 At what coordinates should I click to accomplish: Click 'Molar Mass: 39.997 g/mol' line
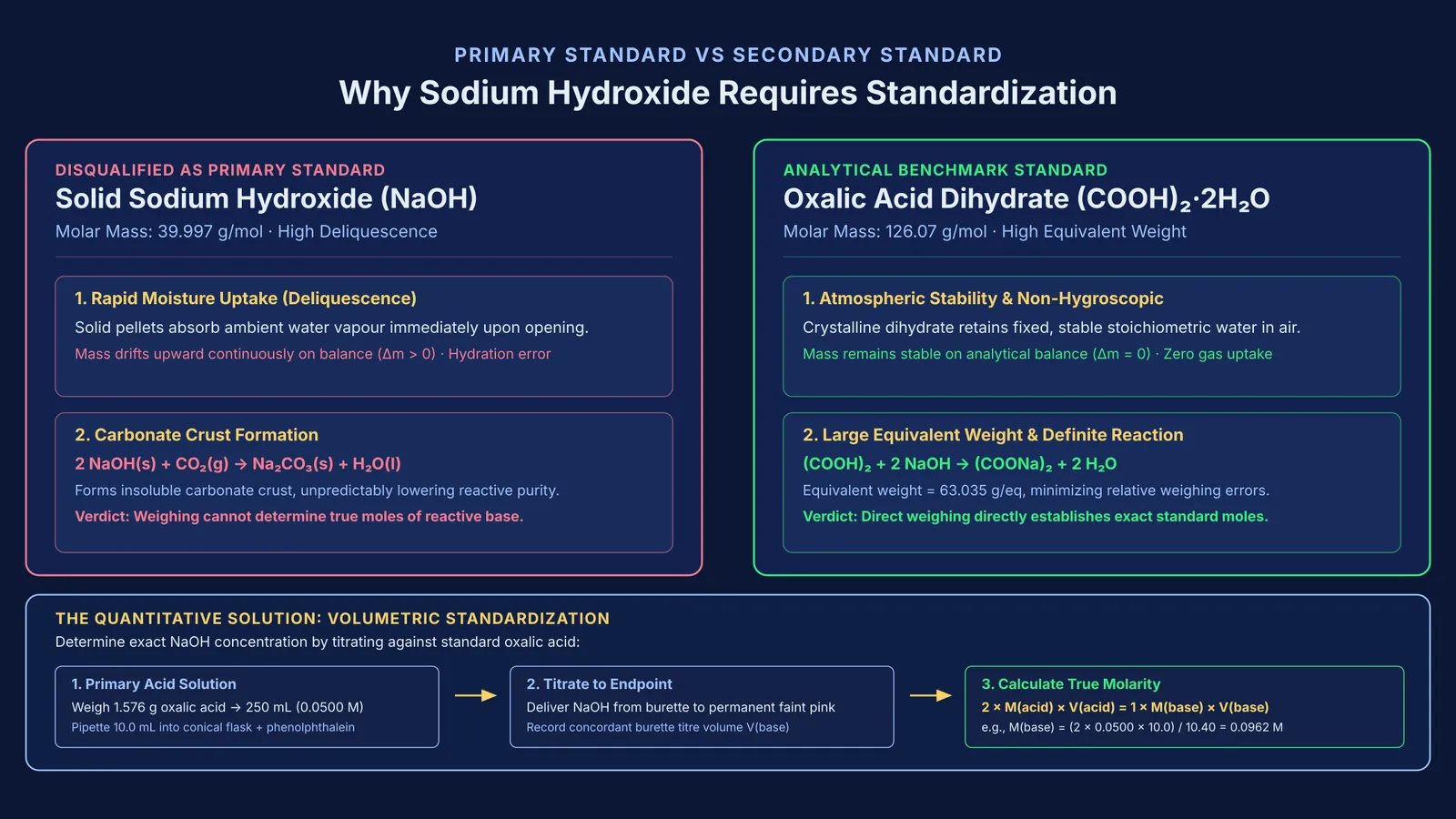click(247, 232)
